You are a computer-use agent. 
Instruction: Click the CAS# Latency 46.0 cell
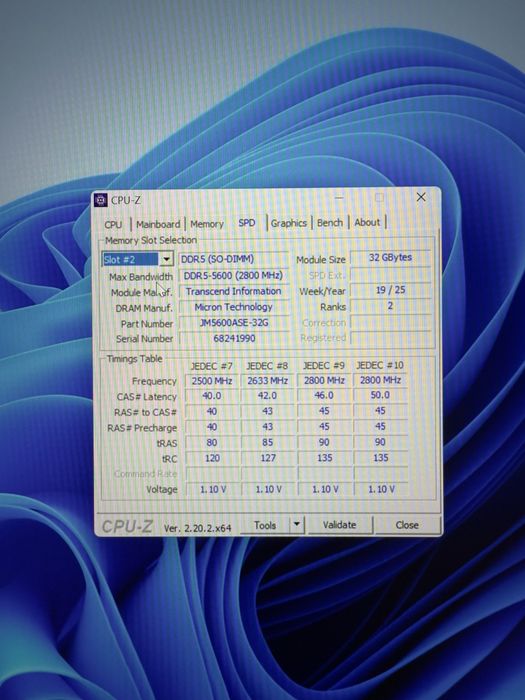pyautogui.click(x=324, y=395)
